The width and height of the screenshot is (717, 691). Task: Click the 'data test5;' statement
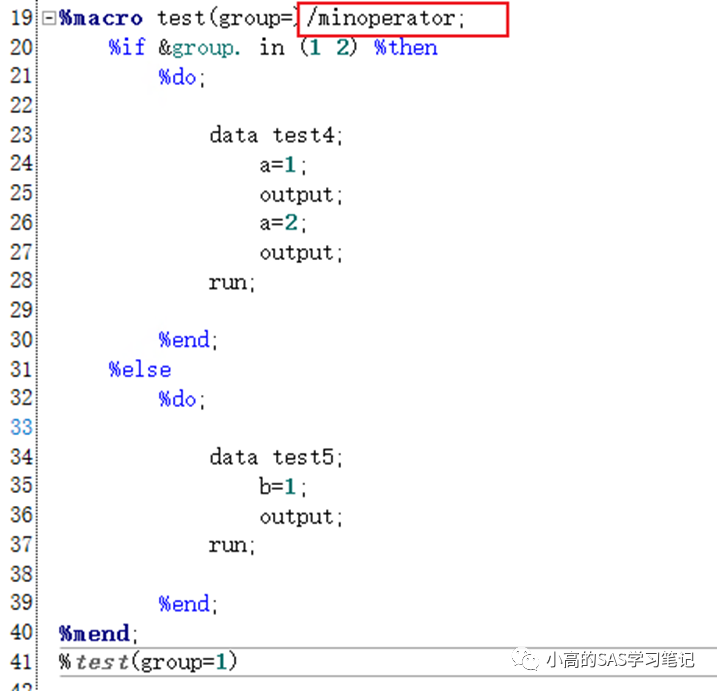pos(276,457)
